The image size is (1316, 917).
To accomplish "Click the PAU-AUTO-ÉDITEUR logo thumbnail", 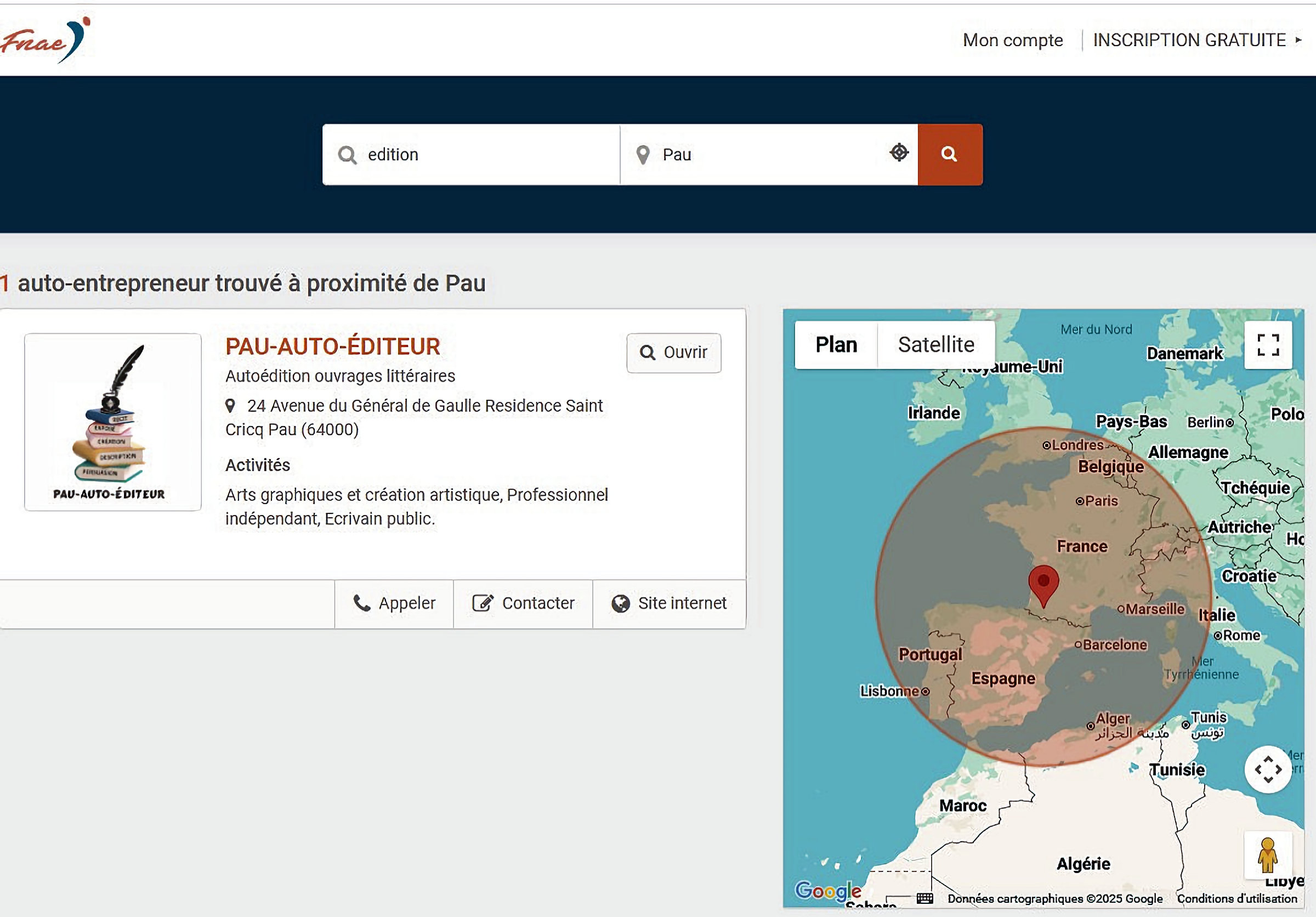I will pos(113,422).
